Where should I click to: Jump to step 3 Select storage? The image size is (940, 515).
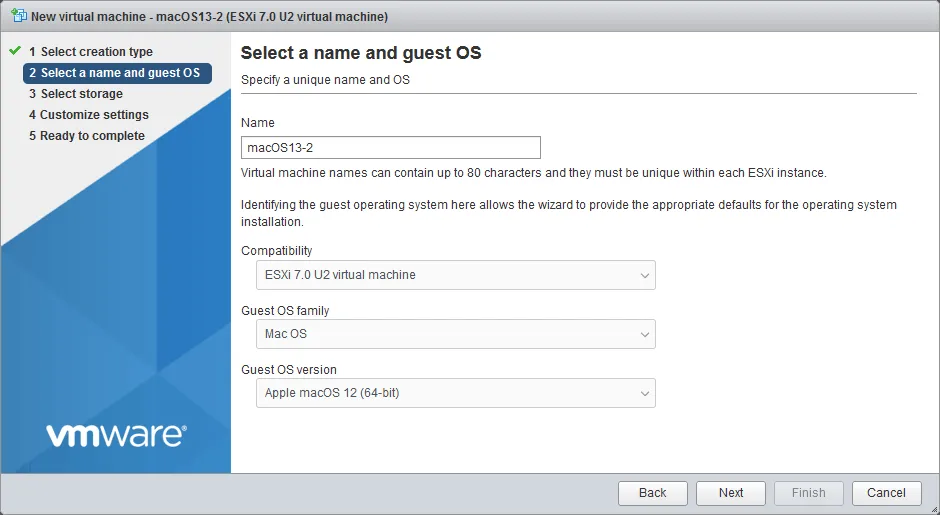pyautogui.click(x=81, y=94)
